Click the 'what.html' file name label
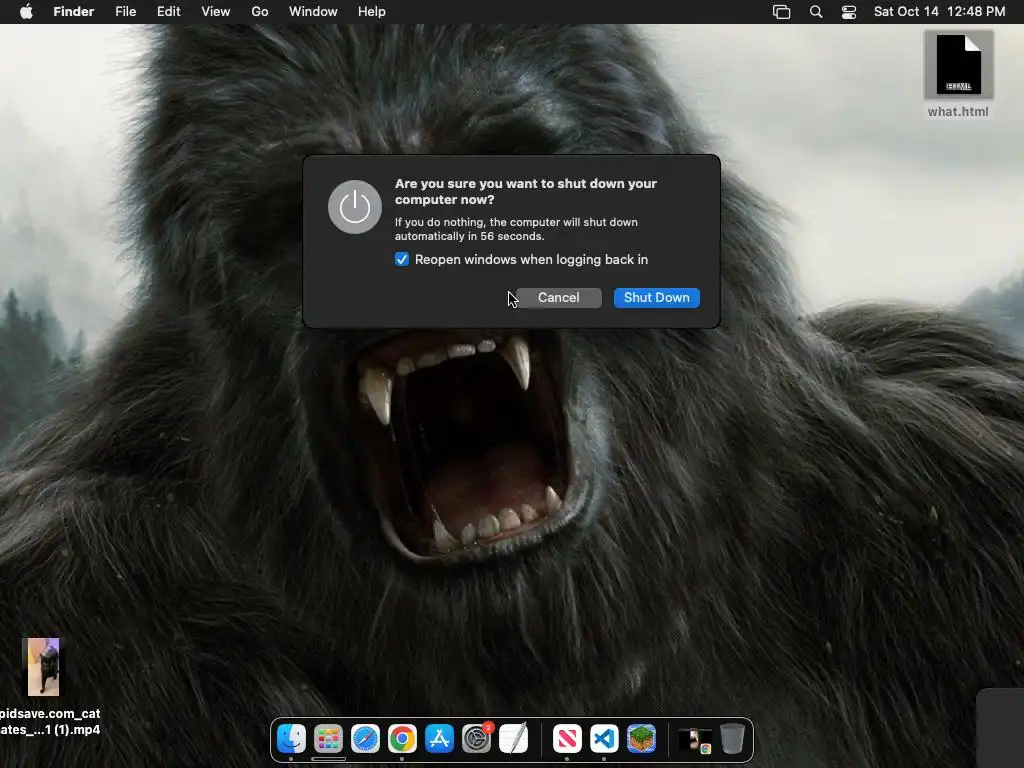Image resolution: width=1024 pixels, height=768 pixels. pyautogui.click(x=958, y=112)
